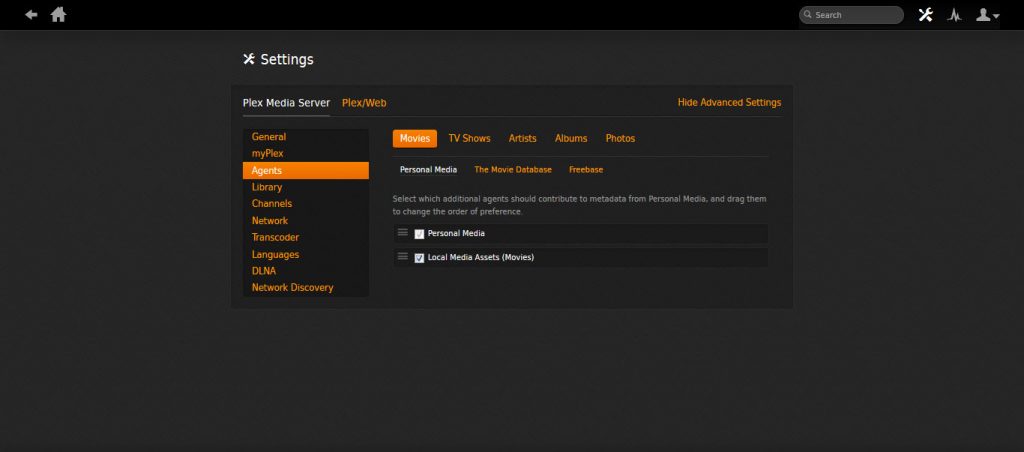Click the Personal Media row label

tap(456, 233)
